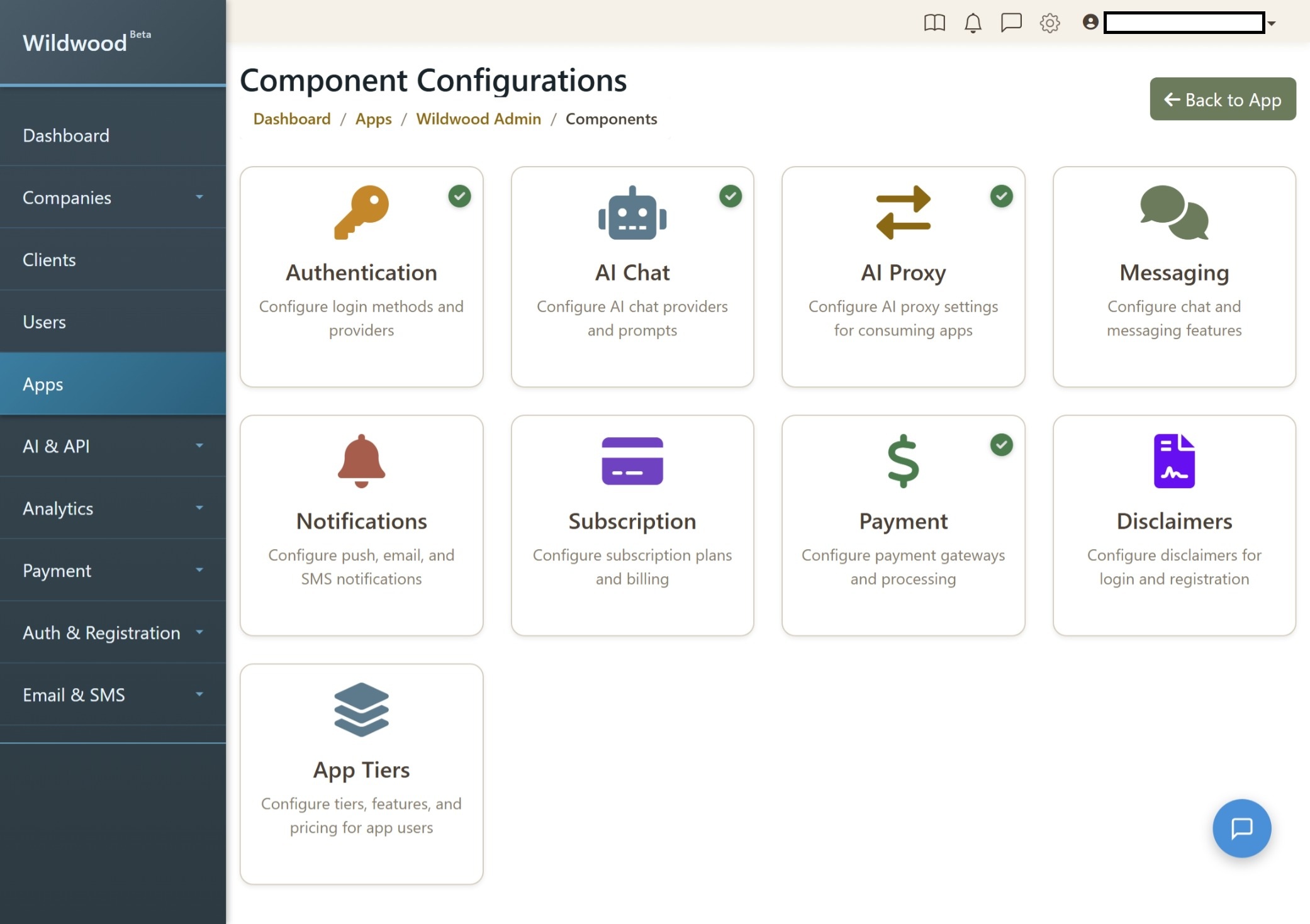1310x924 pixels.
Task: Click the green checkmark on Authentication card
Action: 459,196
